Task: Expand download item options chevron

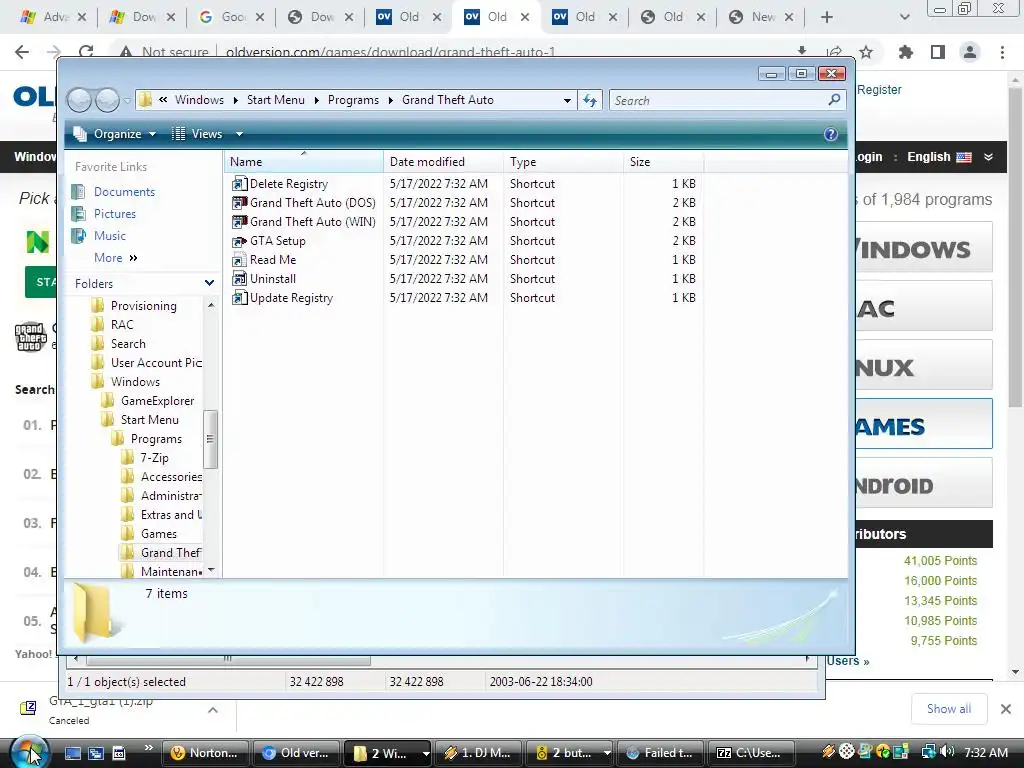Action: (213, 710)
